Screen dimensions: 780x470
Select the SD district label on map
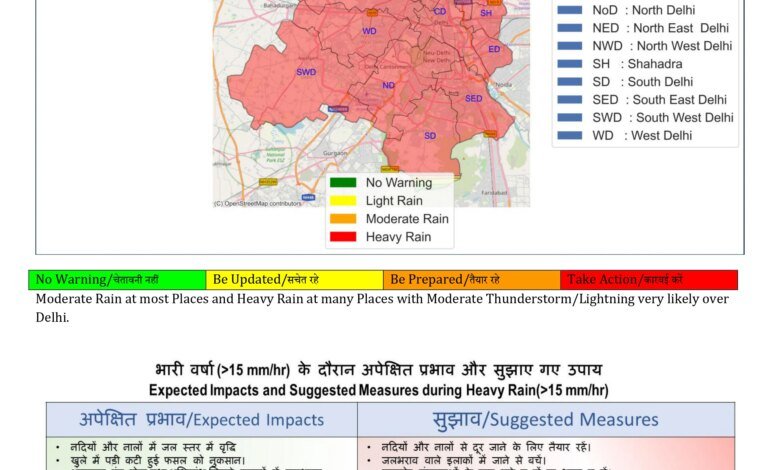[430, 135]
